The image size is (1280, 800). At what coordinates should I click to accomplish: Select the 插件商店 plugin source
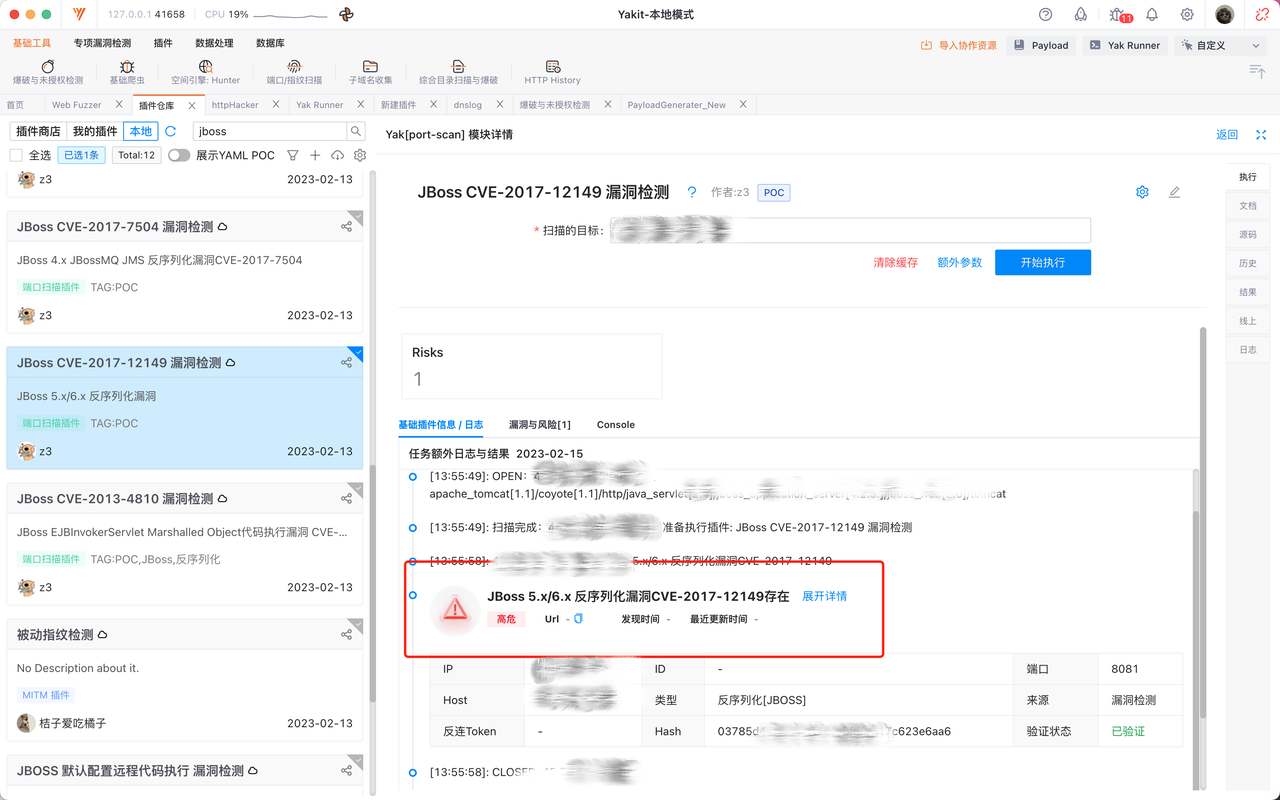(38, 131)
